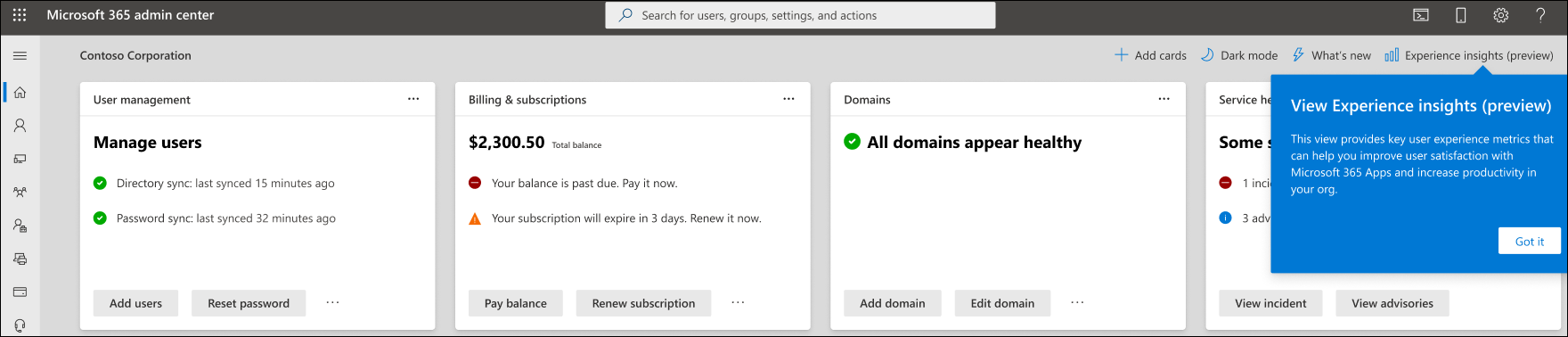
Task: Open Users icon in left sidebar
Action: 20,126
